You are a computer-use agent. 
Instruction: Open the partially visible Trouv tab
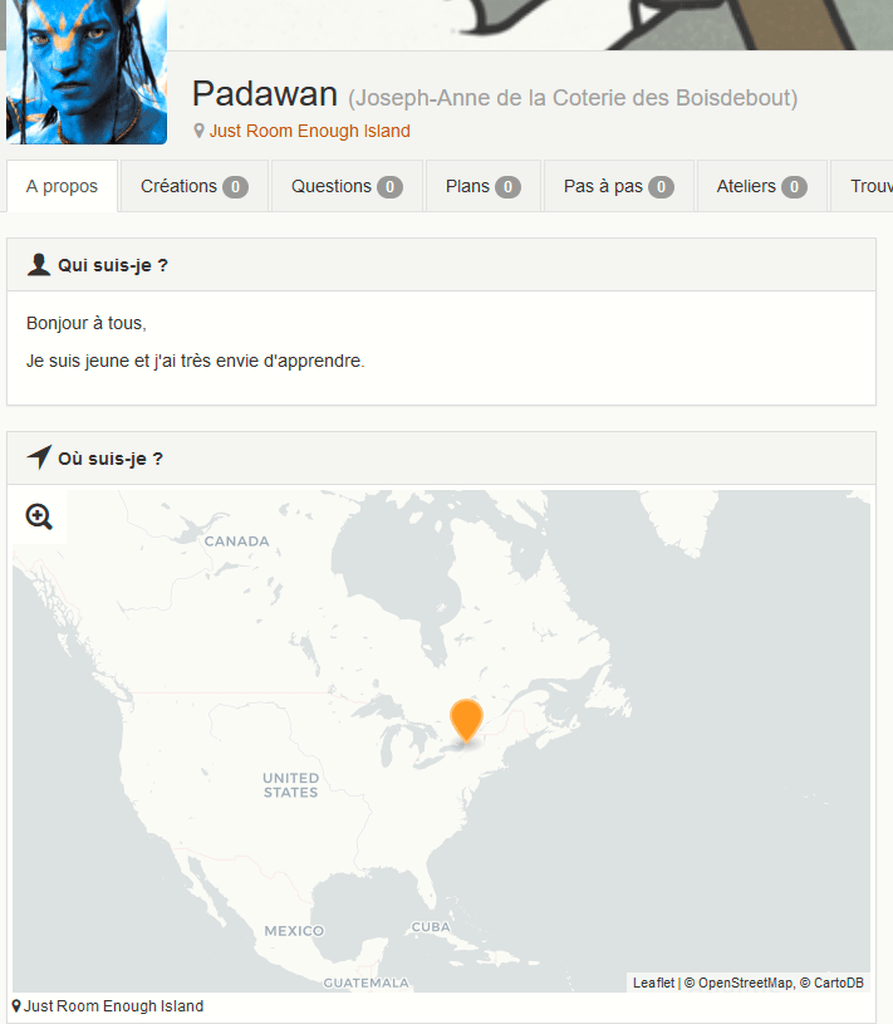pyautogui.click(x=862, y=186)
